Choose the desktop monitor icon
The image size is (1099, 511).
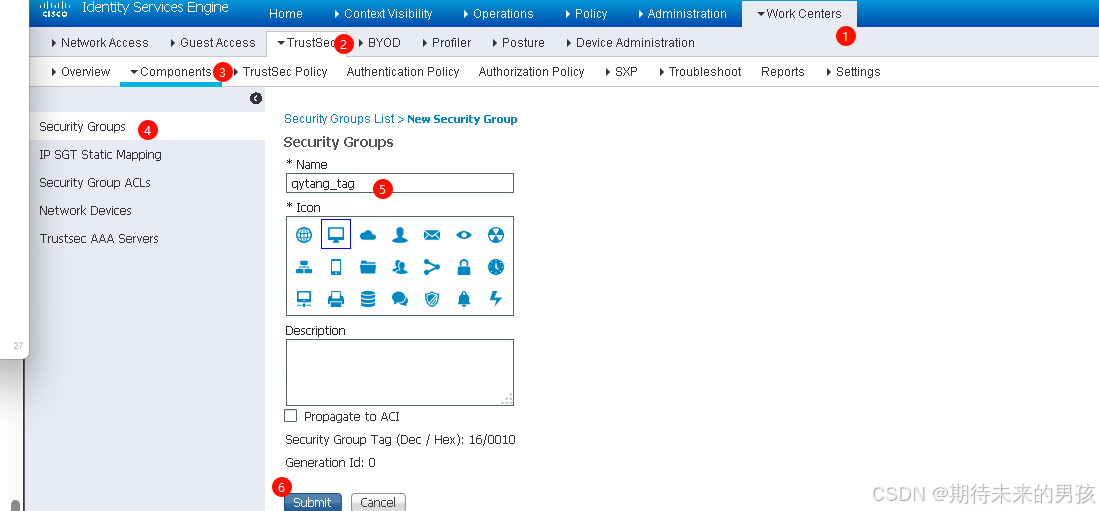tap(336, 235)
